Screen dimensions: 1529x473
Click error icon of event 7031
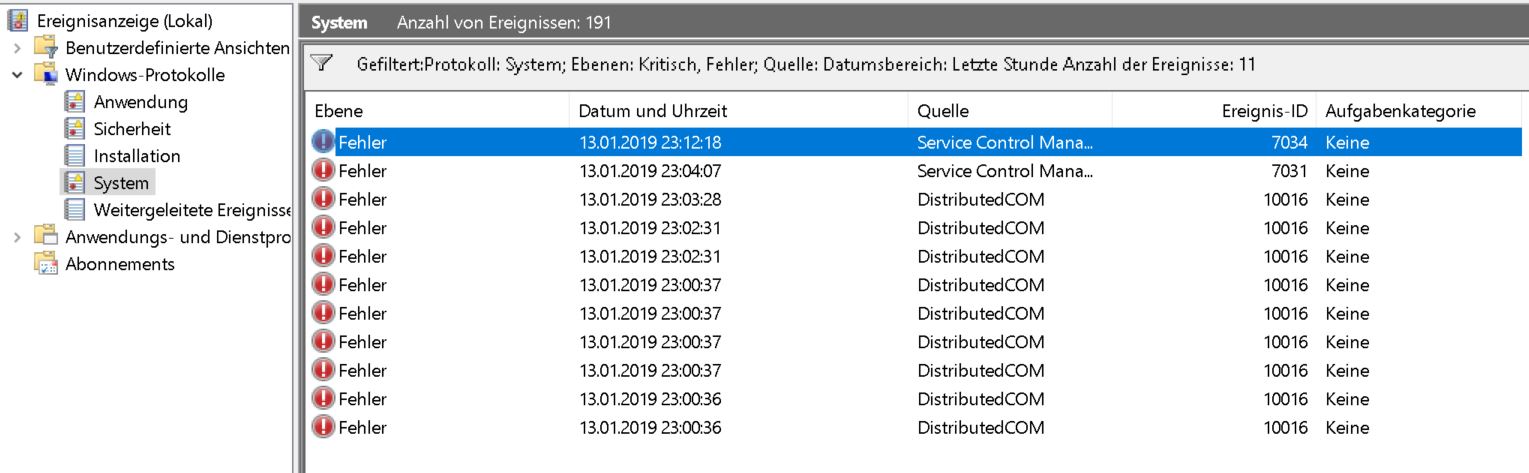click(x=324, y=171)
